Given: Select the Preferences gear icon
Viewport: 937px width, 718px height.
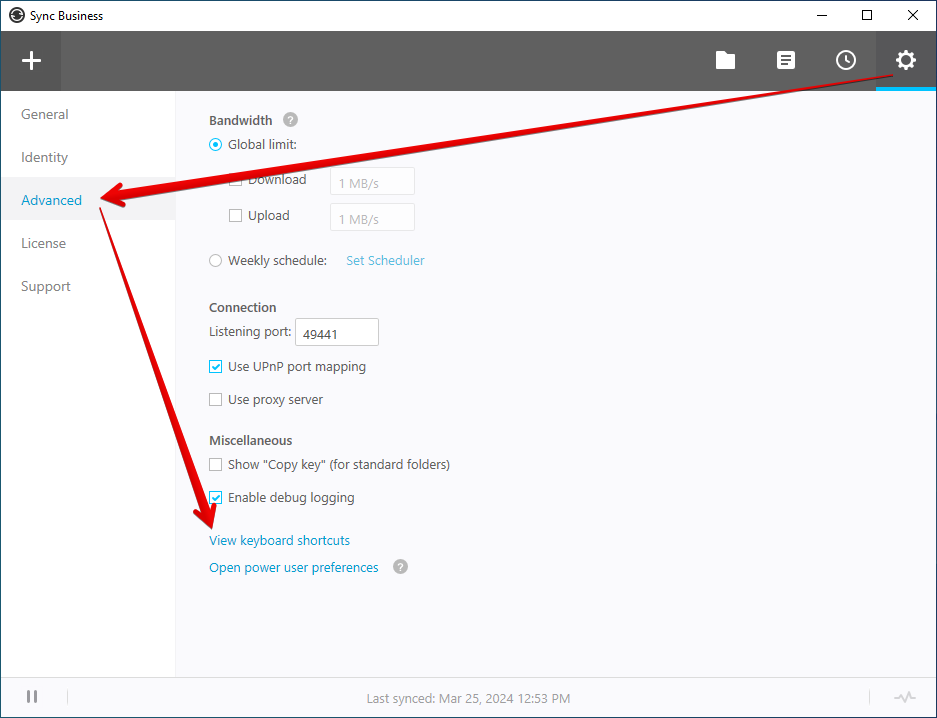Looking at the screenshot, I should (x=905, y=60).
